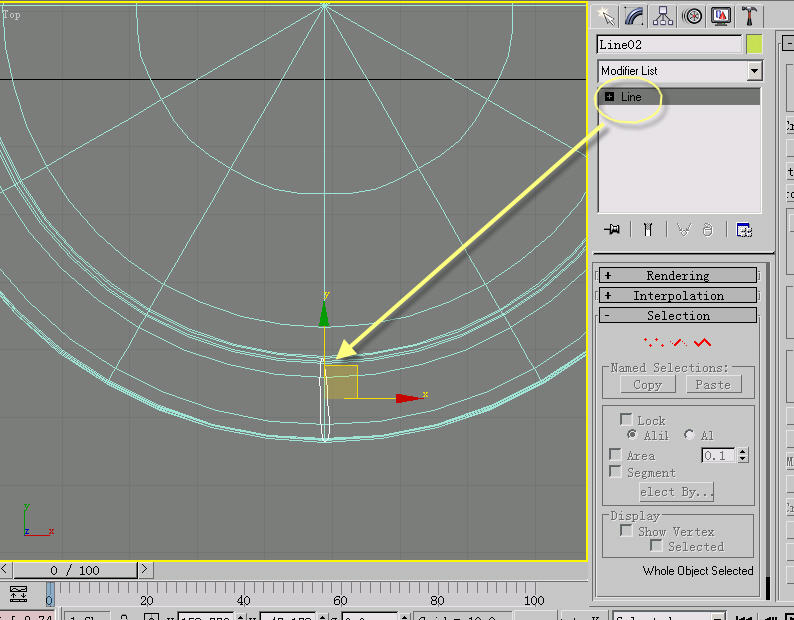Image resolution: width=794 pixels, height=620 pixels.
Task: Click the Line02 object name field
Action: point(669,45)
